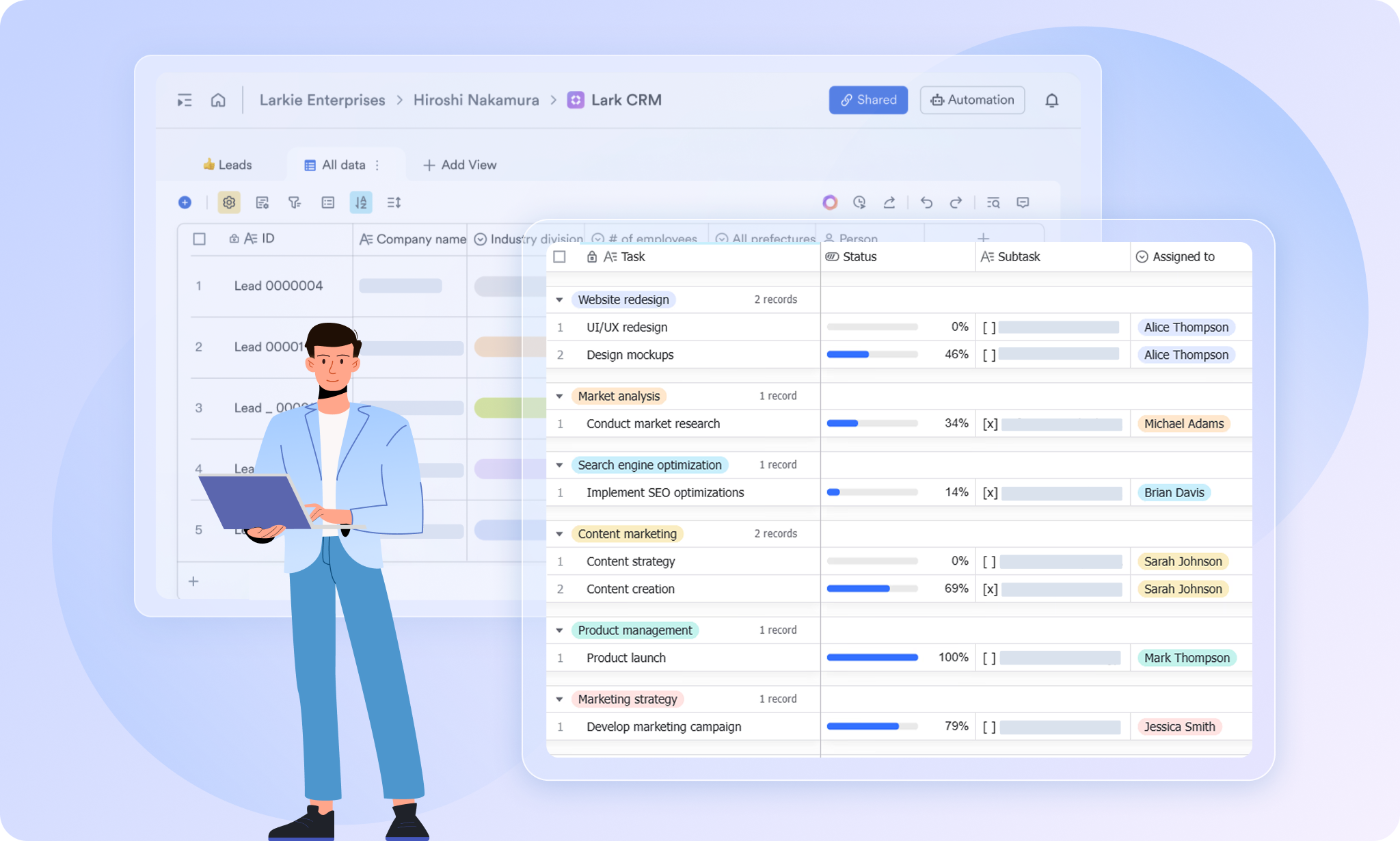The height and width of the screenshot is (841, 1400).
Task: Click the Develop marketing campaign task cell
Action: [x=663, y=727]
